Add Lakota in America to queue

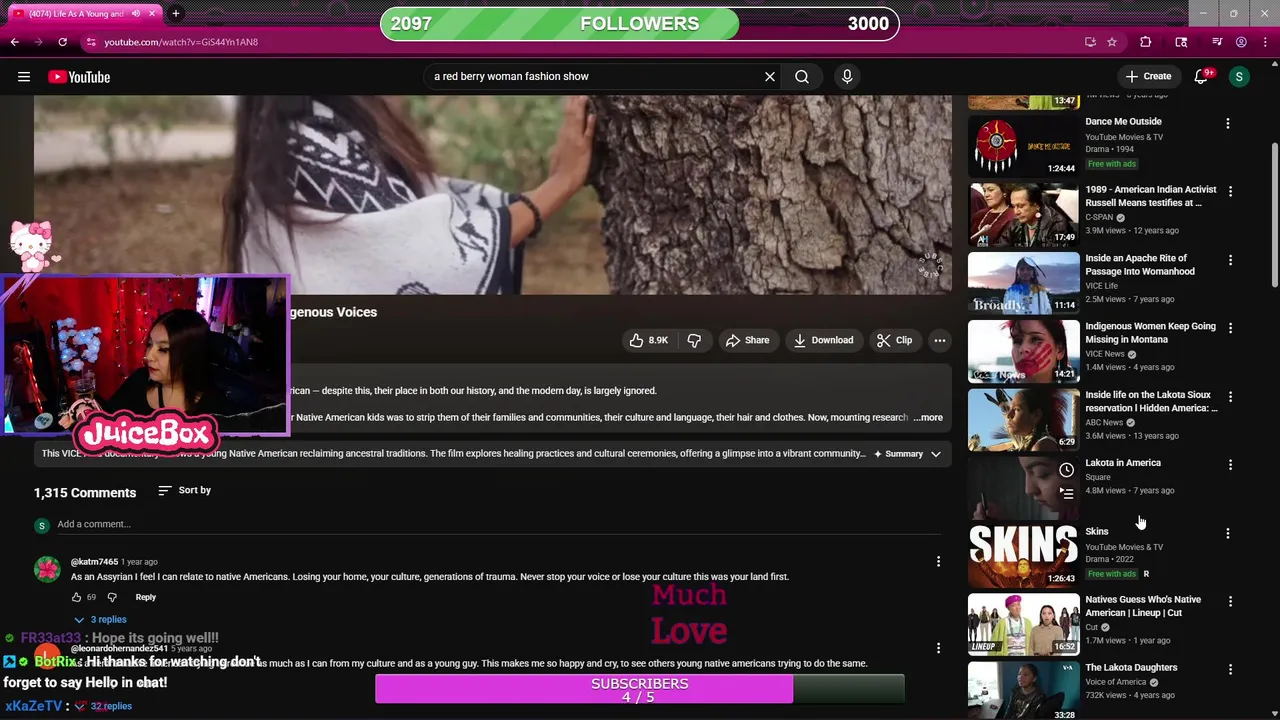1066,493
